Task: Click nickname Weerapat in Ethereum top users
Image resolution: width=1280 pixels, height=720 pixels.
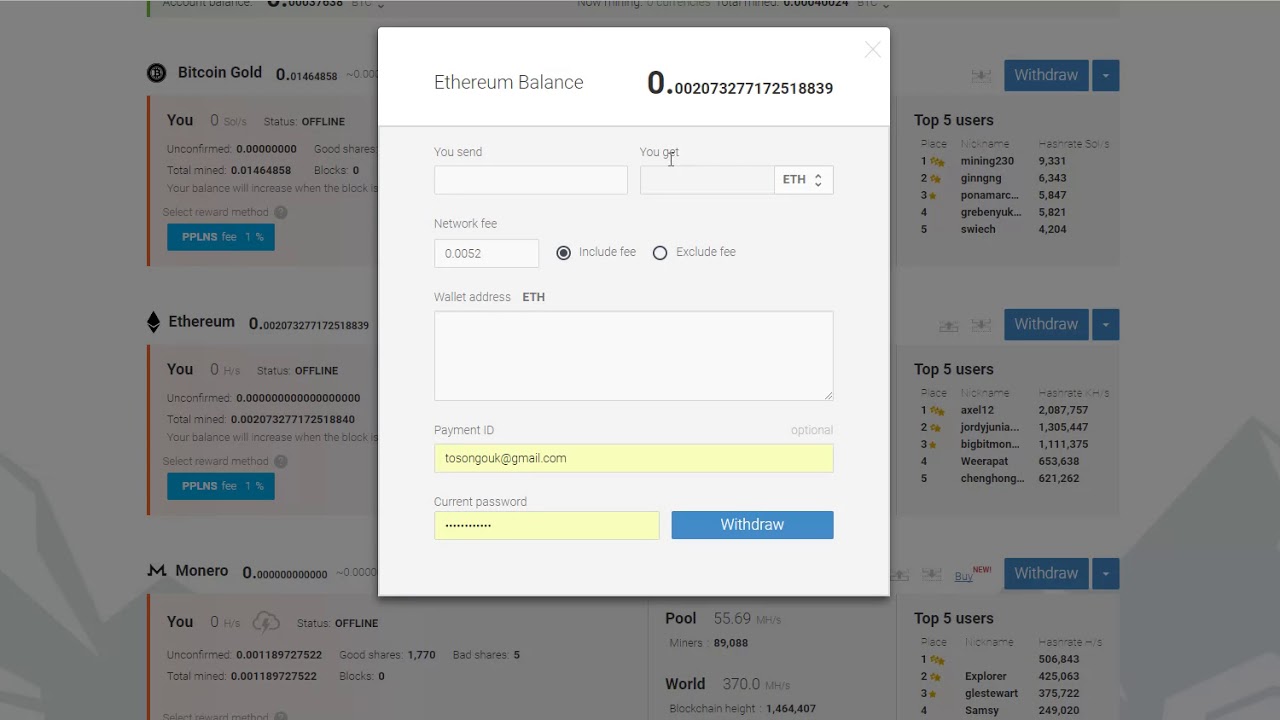Action: tap(986, 461)
